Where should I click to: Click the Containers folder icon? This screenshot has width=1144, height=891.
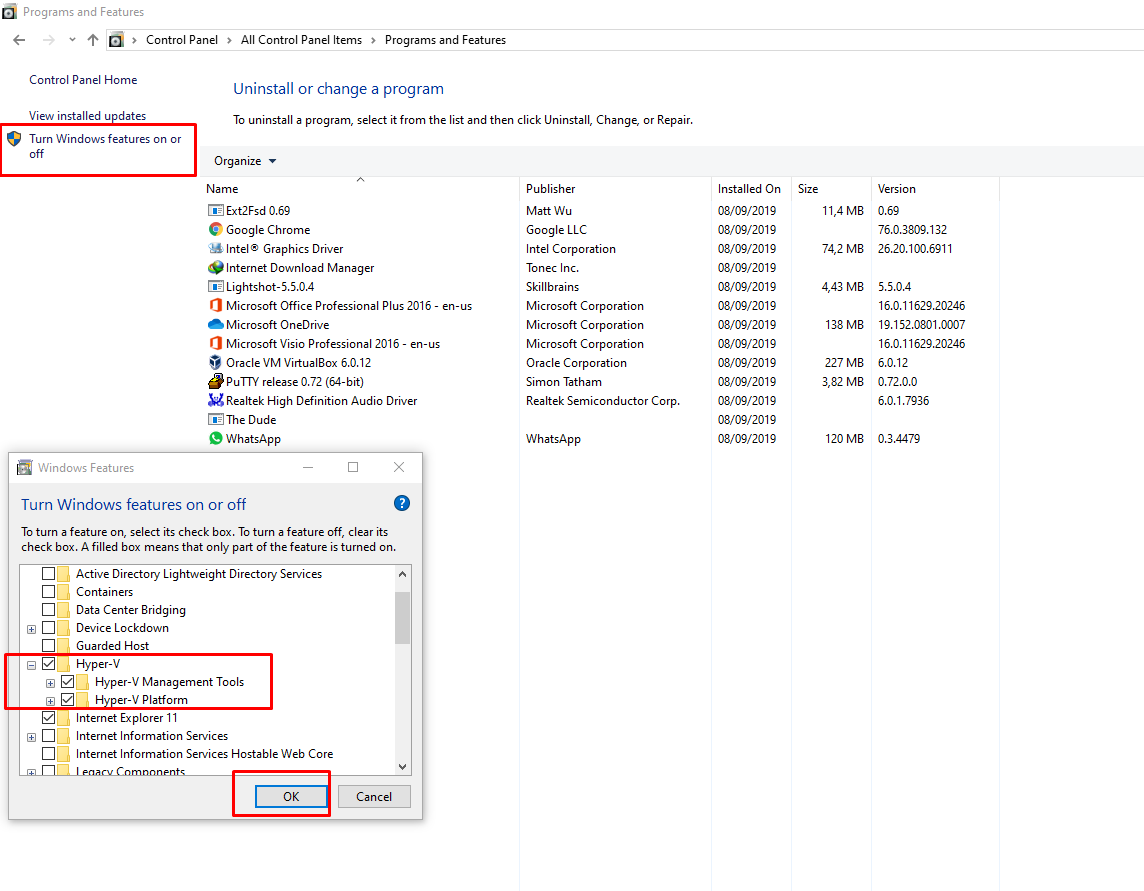[64, 592]
